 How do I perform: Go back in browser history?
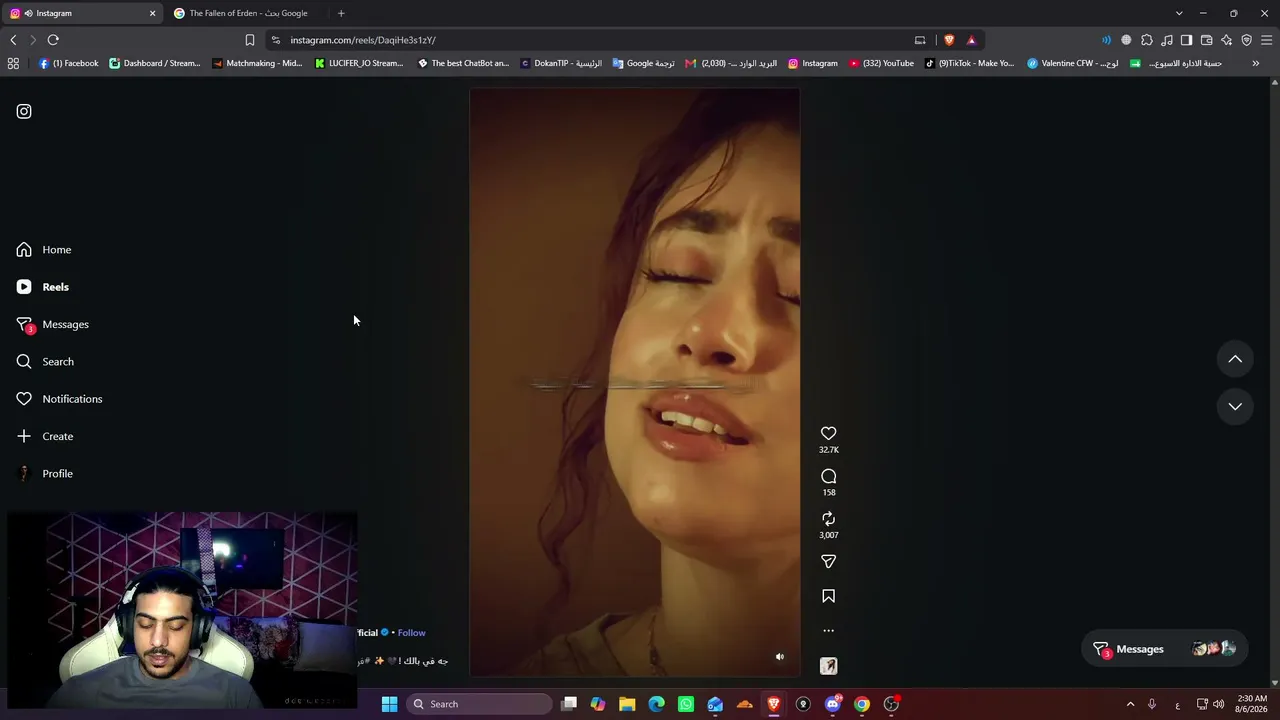point(13,40)
